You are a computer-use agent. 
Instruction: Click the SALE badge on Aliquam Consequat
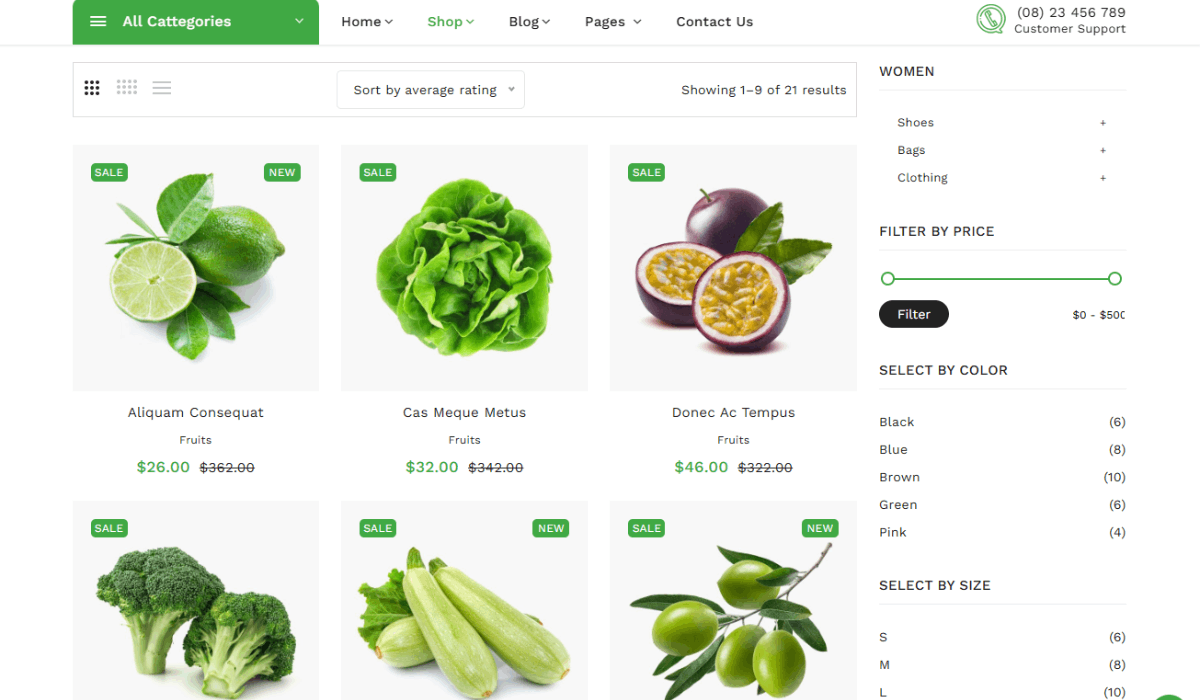[x=109, y=172]
